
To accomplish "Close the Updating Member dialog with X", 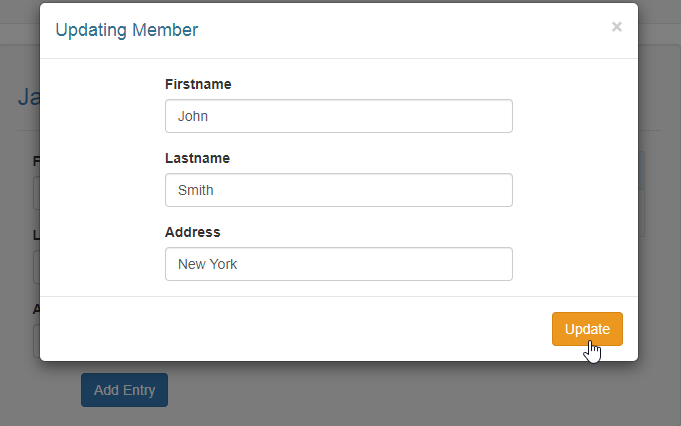I will coord(617,27).
